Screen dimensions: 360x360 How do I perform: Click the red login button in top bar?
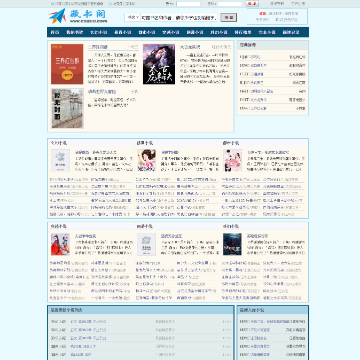coord(252,4)
